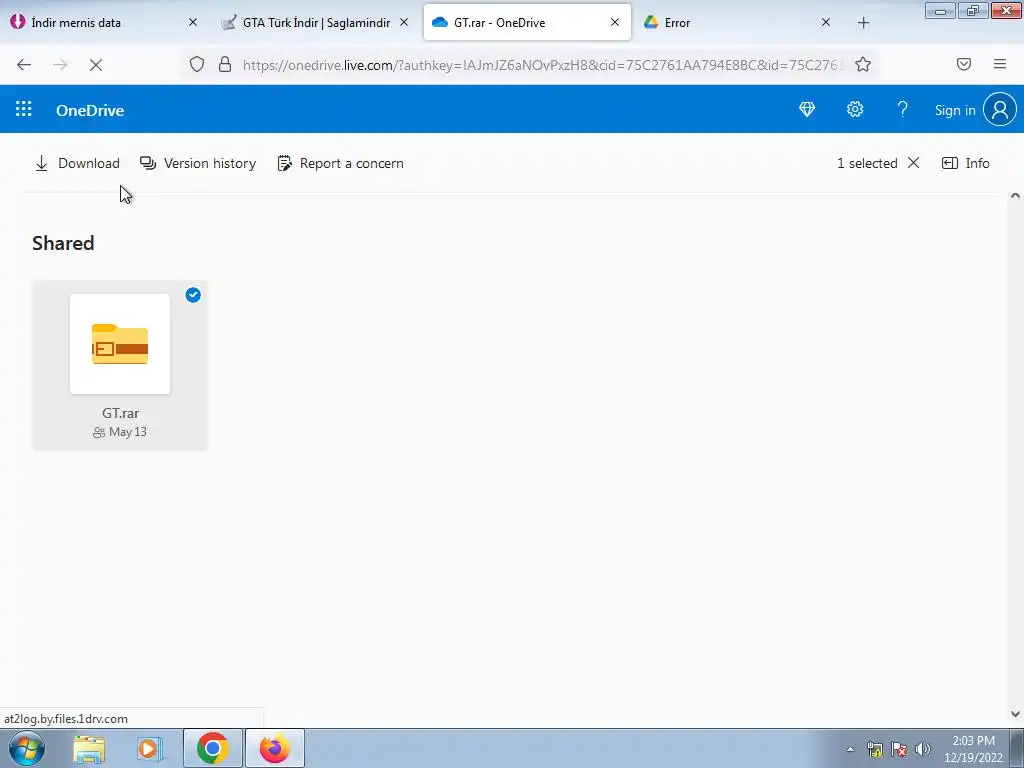Image resolution: width=1024 pixels, height=768 pixels.
Task: Click the scrollbar up arrow
Action: coord(1015,195)
